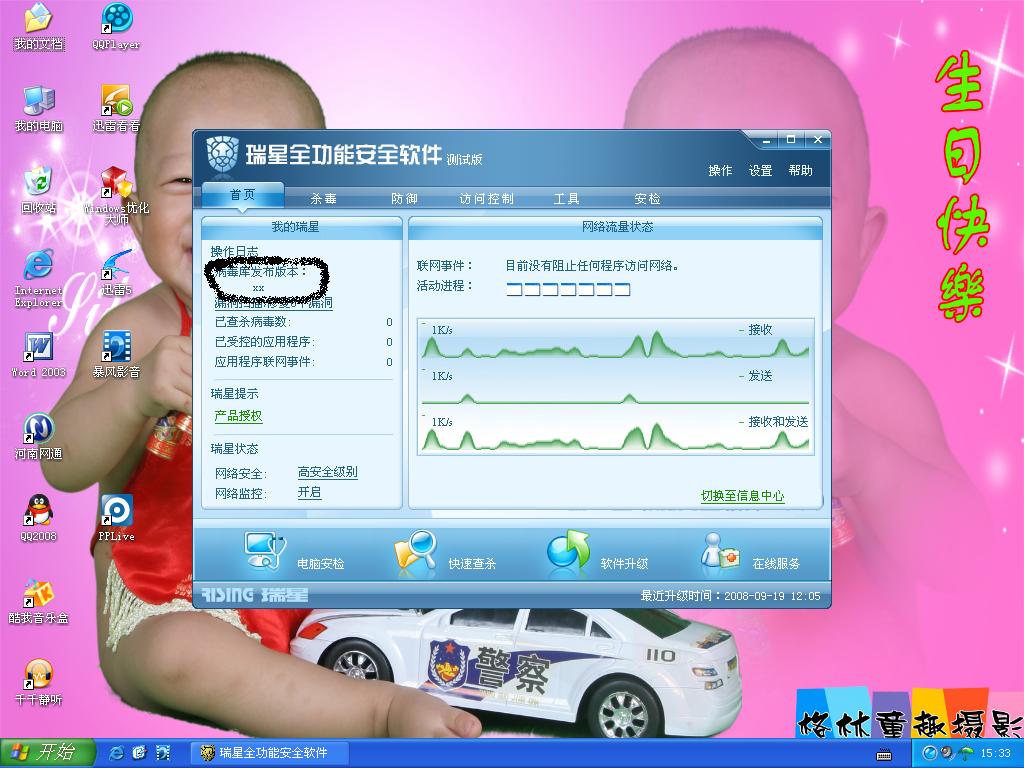This screenshot has width=1024, height=768.
Task: Click 瑞星全功能安全软件 taskbar button
Action: pyautogui.click(x=268, y=753)
